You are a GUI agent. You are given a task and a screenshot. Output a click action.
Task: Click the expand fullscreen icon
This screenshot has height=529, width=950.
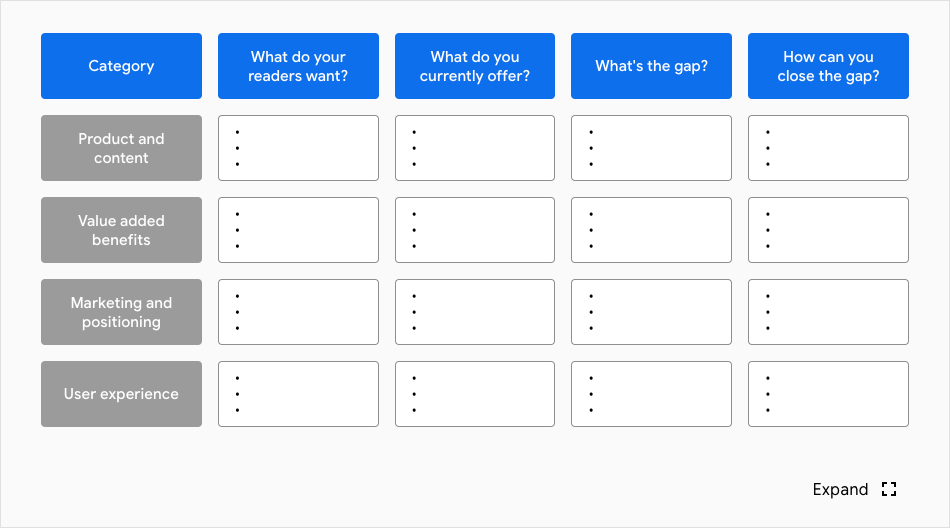889,489
